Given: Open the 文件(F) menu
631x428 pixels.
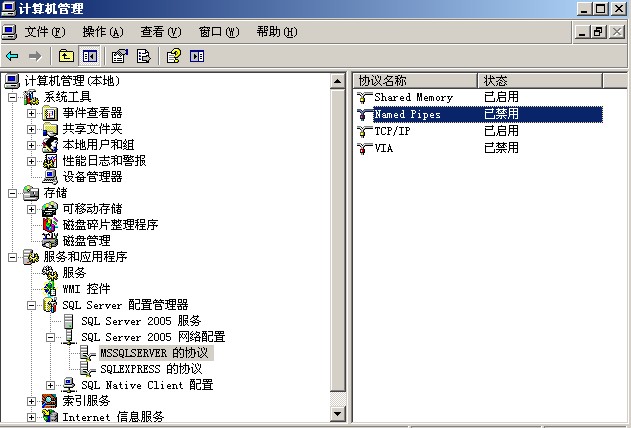Looking at the screenshot, I should [x=45, y=32].
